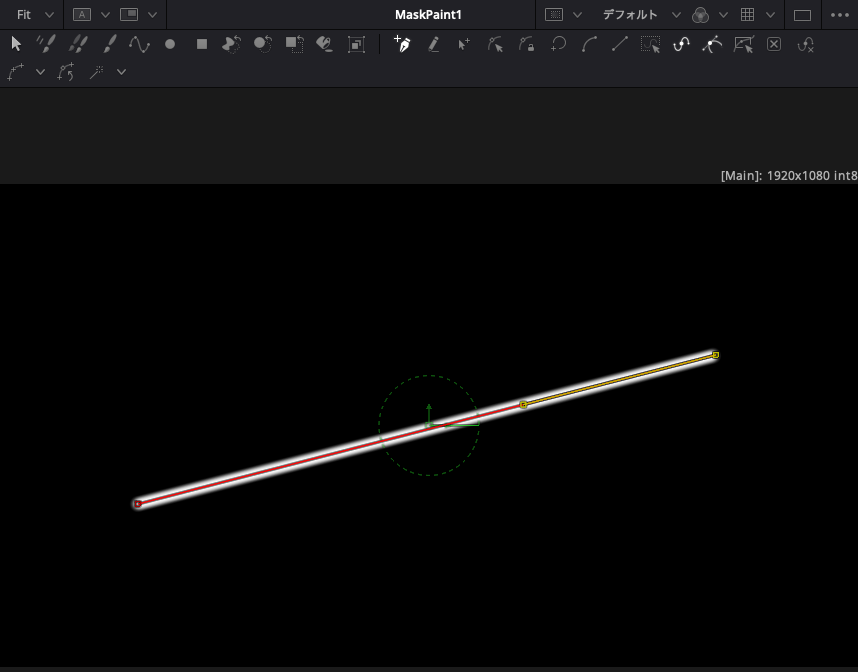The height and width of the screenshot is (672, 858).
Task: Expand the grid guide options chevron
Action: click(770, 15)
